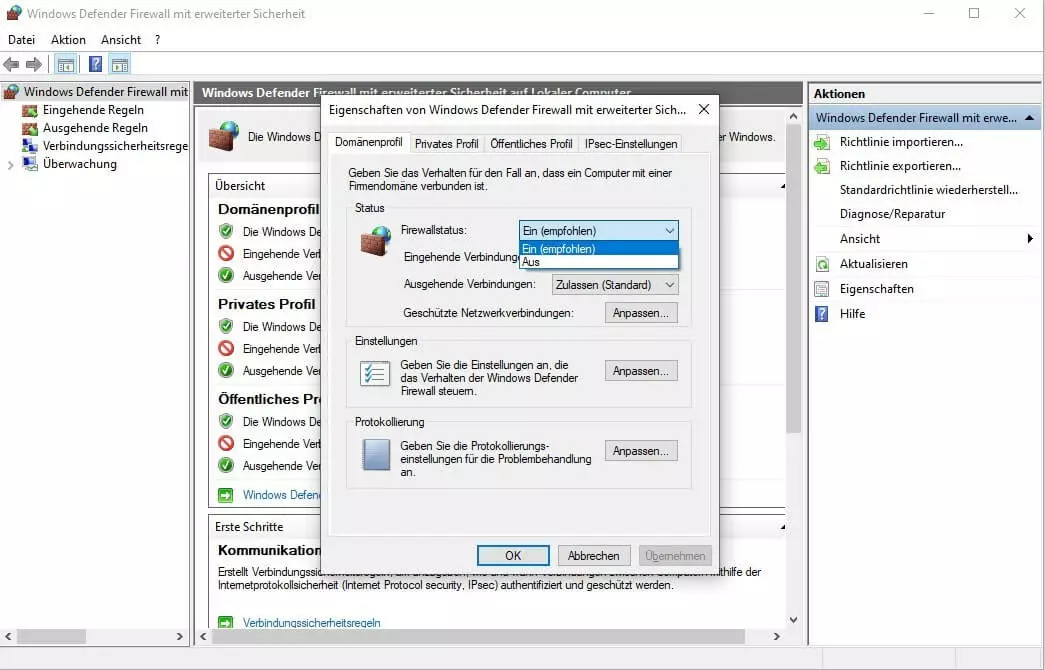Switch to IPsec-Einstellungen tab
This screenshot has height=670, width=1045.
click(630, 143)
